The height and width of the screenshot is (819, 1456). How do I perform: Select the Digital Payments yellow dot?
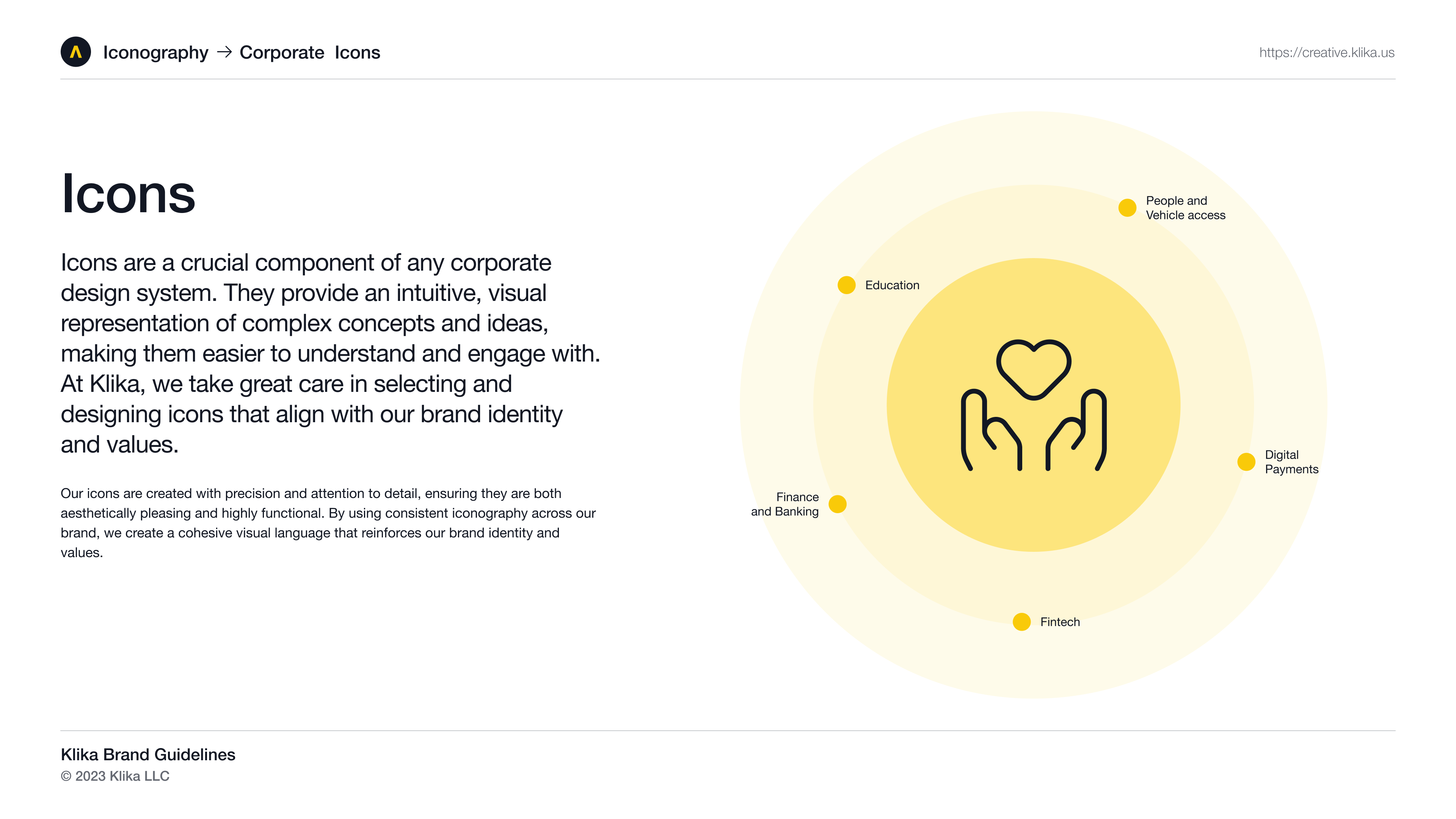coord(1246,462)
